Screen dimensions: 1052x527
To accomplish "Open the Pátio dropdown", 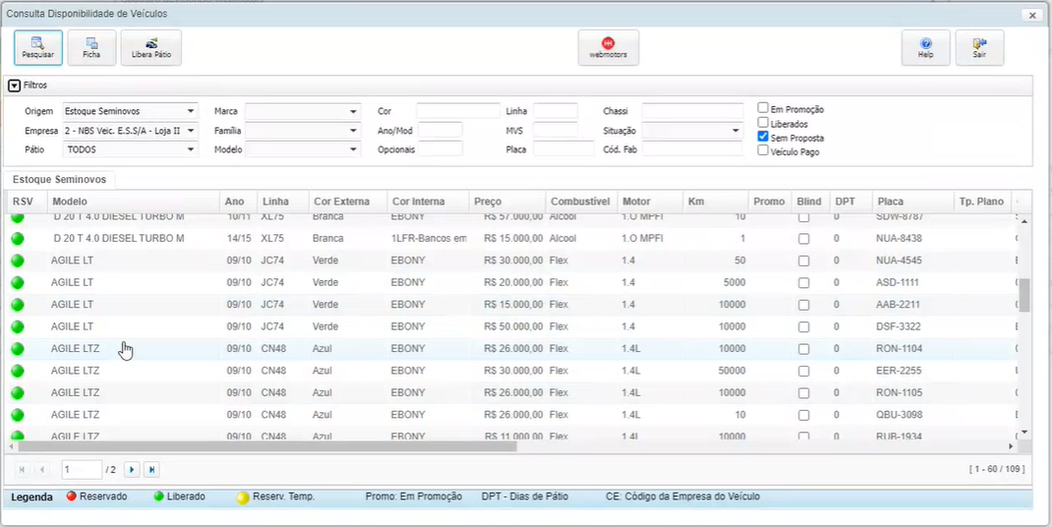I will point(130,150).
